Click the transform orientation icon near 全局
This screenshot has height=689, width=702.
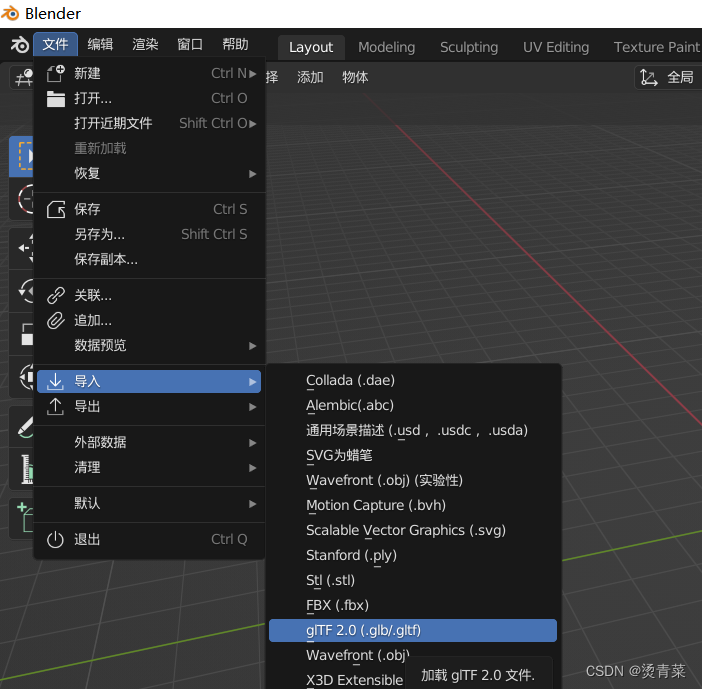[648, 77]
